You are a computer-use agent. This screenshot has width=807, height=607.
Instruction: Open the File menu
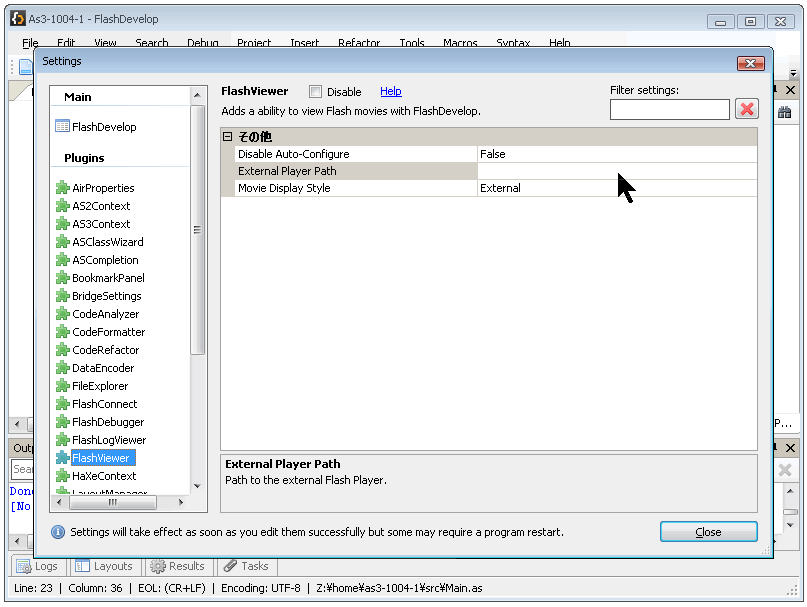pos(30,43)
